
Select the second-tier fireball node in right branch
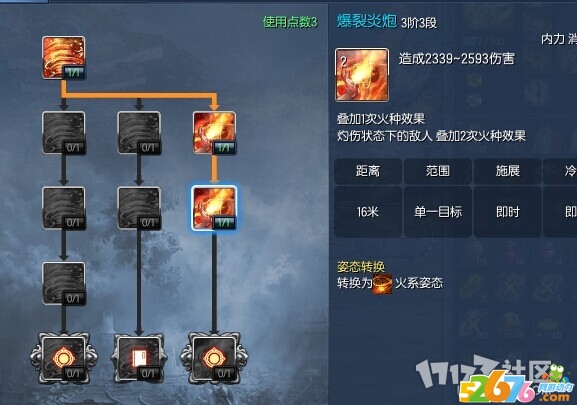214,133
